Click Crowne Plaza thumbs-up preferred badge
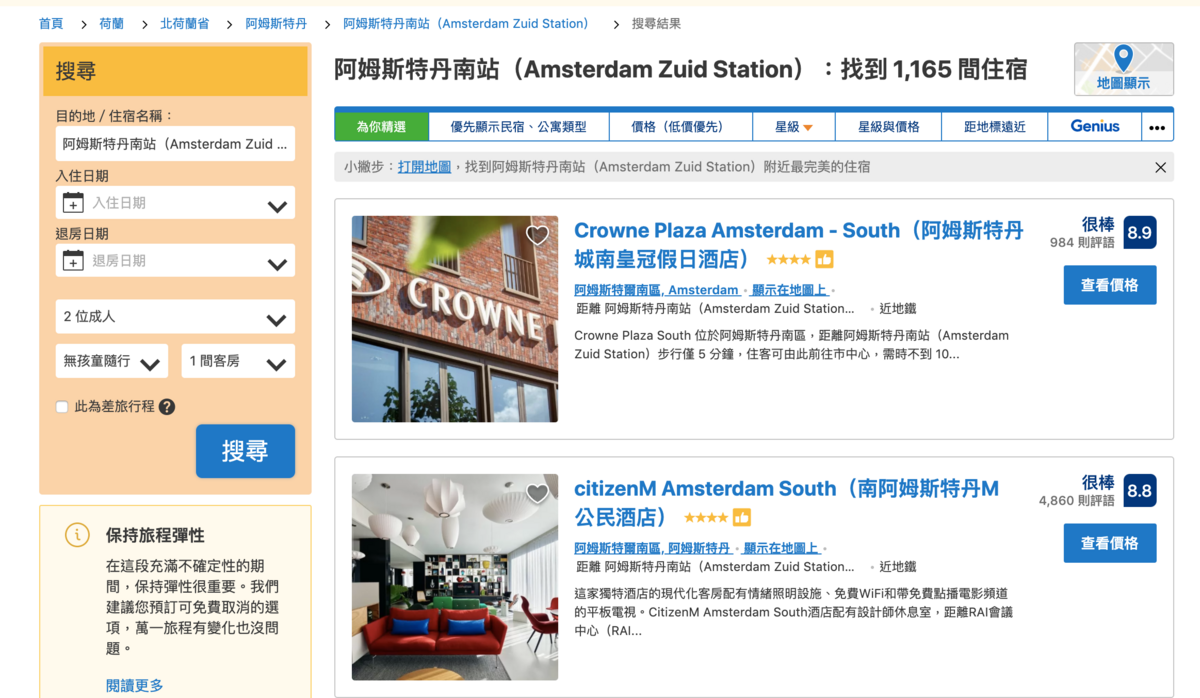 (x=824, y=260)
